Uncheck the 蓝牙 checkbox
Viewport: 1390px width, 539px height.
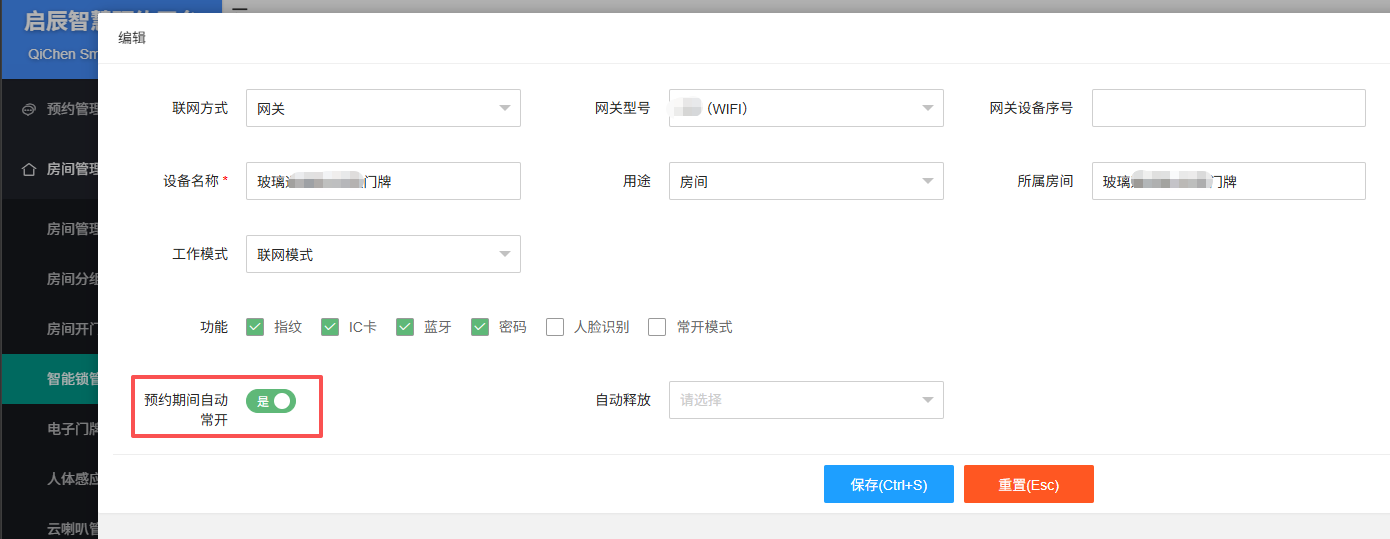tap(405, 327)
